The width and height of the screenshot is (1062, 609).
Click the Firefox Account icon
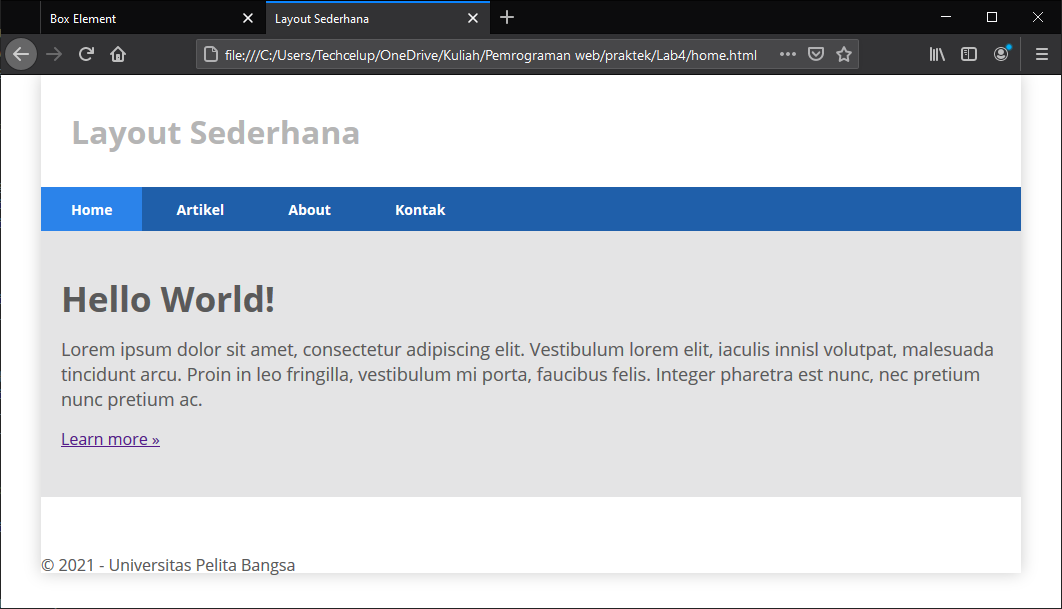[x=1001, y=54]
